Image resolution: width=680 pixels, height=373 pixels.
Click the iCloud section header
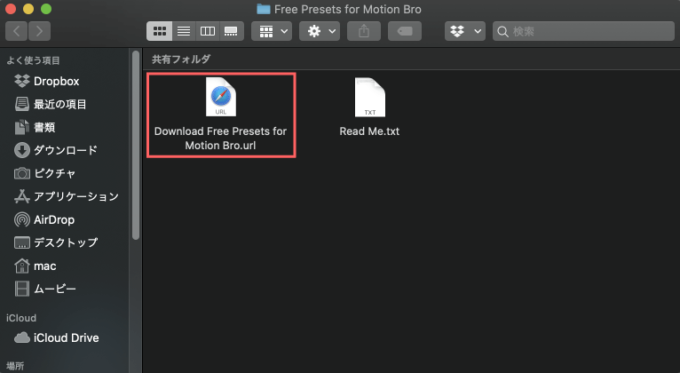click(21, 318)
